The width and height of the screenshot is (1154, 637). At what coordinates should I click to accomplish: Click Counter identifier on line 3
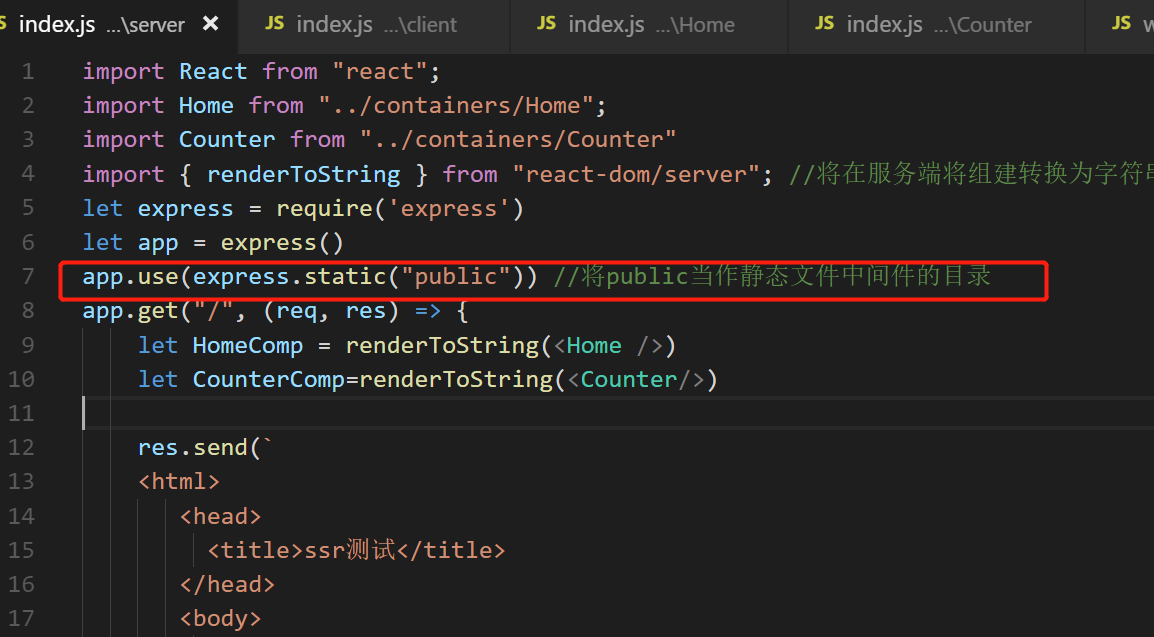(227, 139)
